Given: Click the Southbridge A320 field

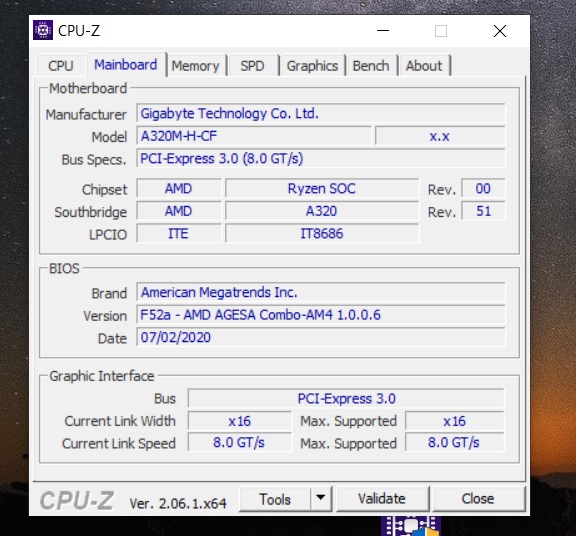Looking at the screenshot, I should [322, 211].
